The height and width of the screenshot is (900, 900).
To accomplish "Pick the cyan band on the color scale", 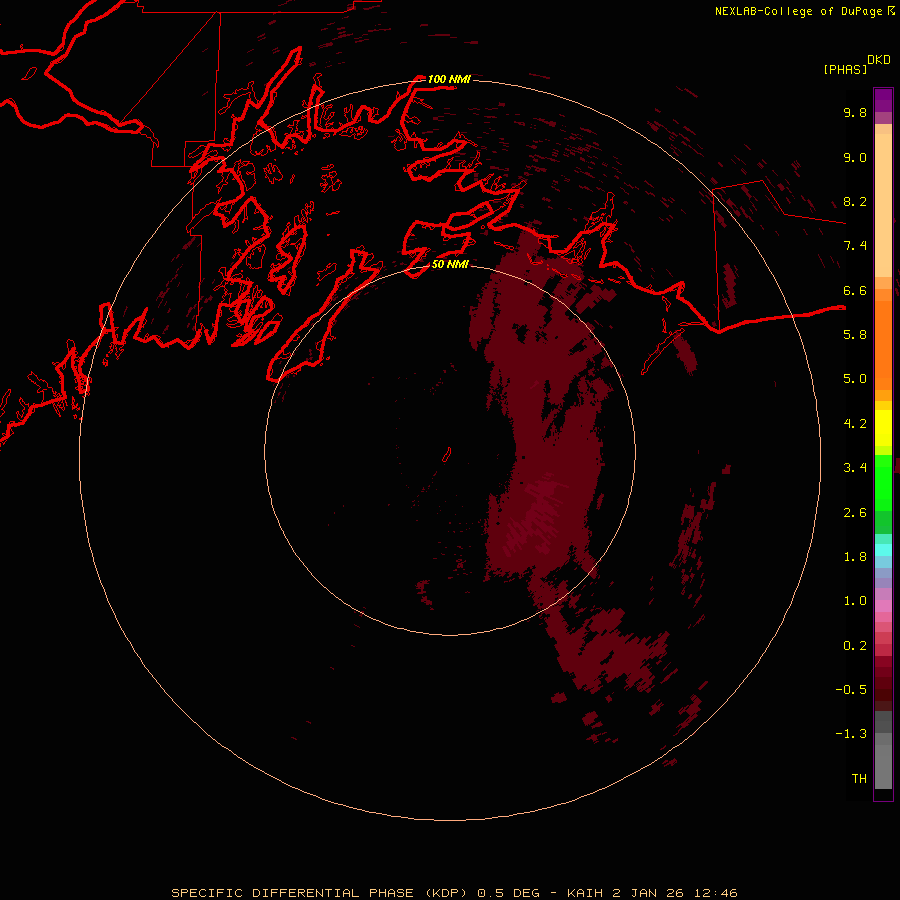I will 883,550.
